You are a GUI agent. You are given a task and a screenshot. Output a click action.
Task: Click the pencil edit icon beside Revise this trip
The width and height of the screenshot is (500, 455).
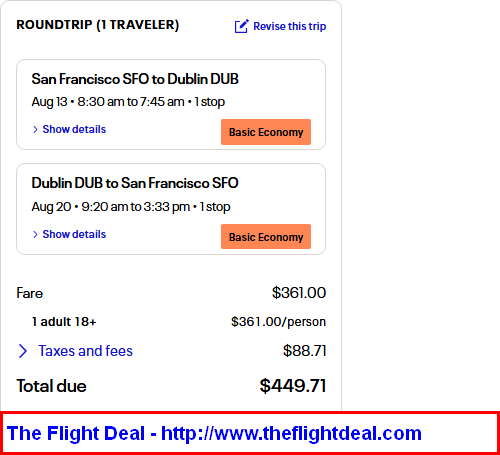(x=242, y=26)
